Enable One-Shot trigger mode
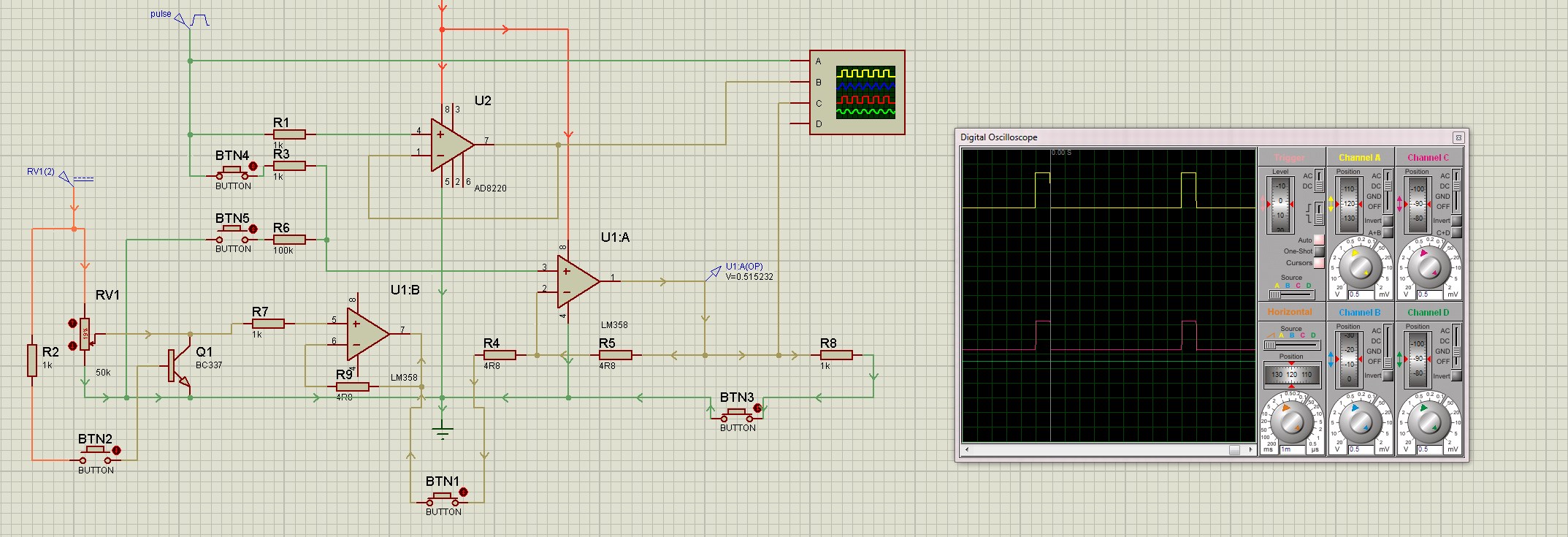Image resolution: width=1568 pixels, height=537 pixels. pos(1319,251)
